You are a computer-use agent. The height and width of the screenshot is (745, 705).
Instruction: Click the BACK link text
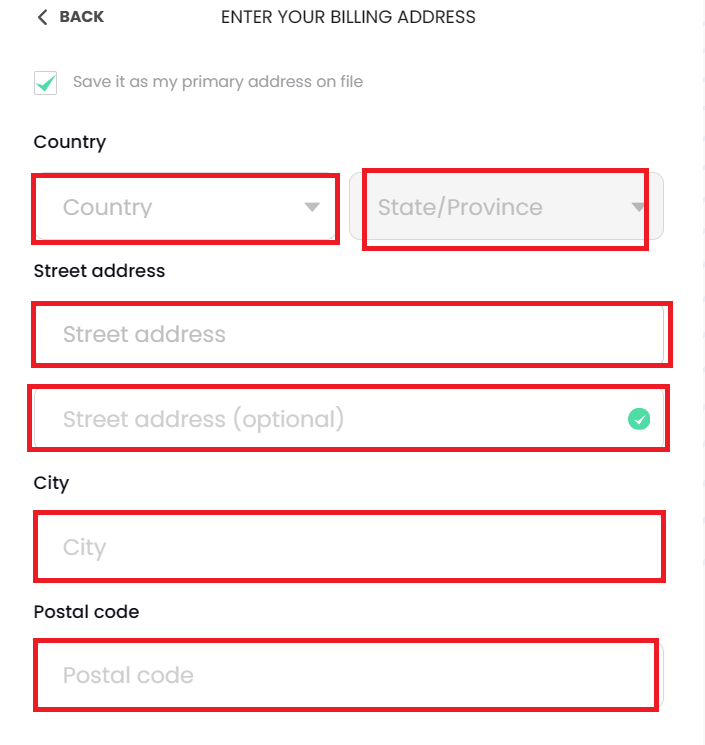[x=81, y=17]
